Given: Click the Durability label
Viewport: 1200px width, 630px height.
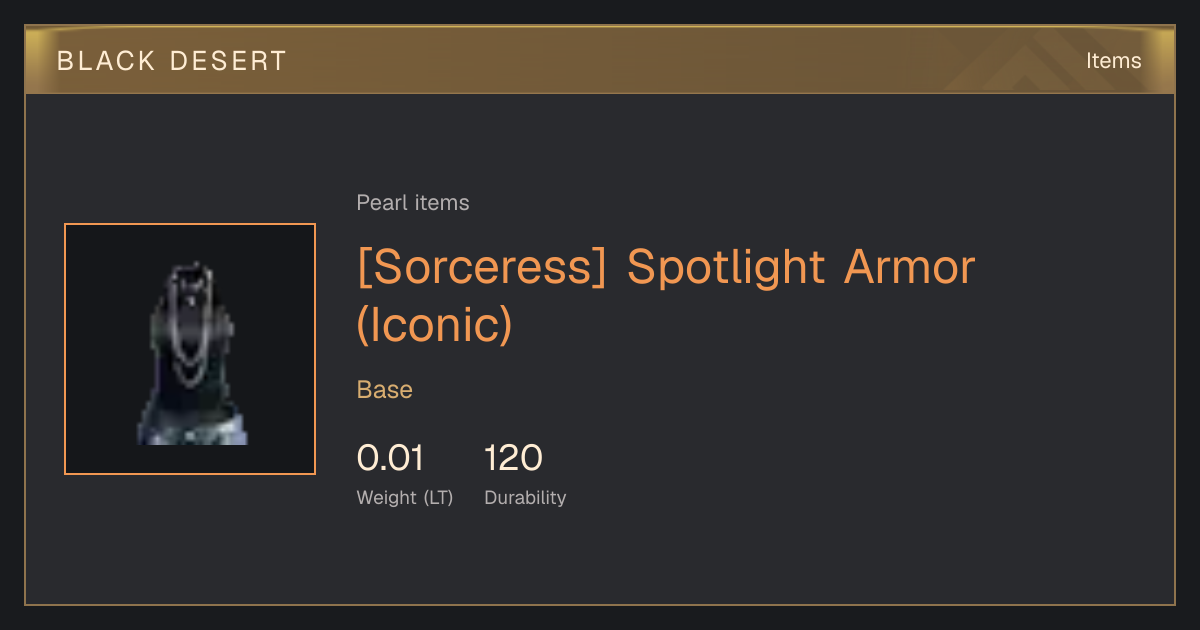Looking at the screenshot, I should point(525,497).
